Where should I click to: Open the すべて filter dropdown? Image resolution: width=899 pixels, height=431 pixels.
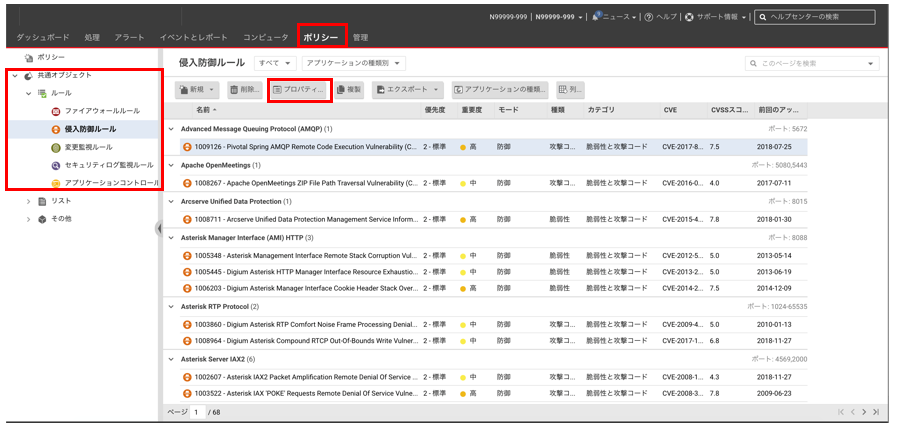(x=274, y=63)
